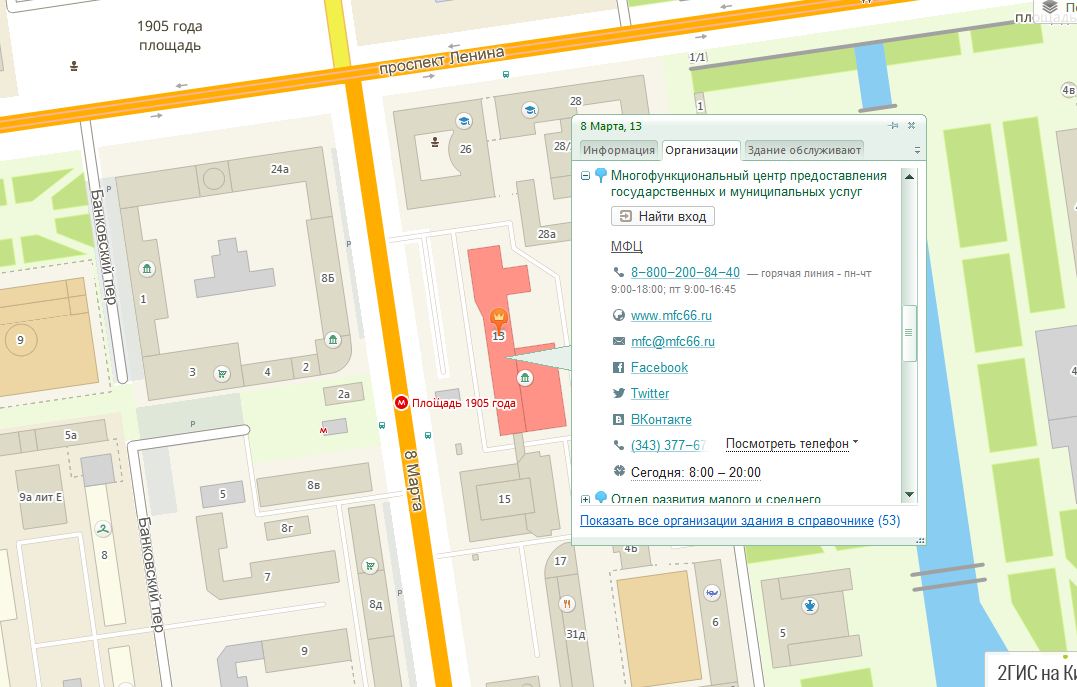This screenshot has width=1077, height=687.
Task: Click hotline number 8-800-200-84-40
Action: click(x=685, y=273)
